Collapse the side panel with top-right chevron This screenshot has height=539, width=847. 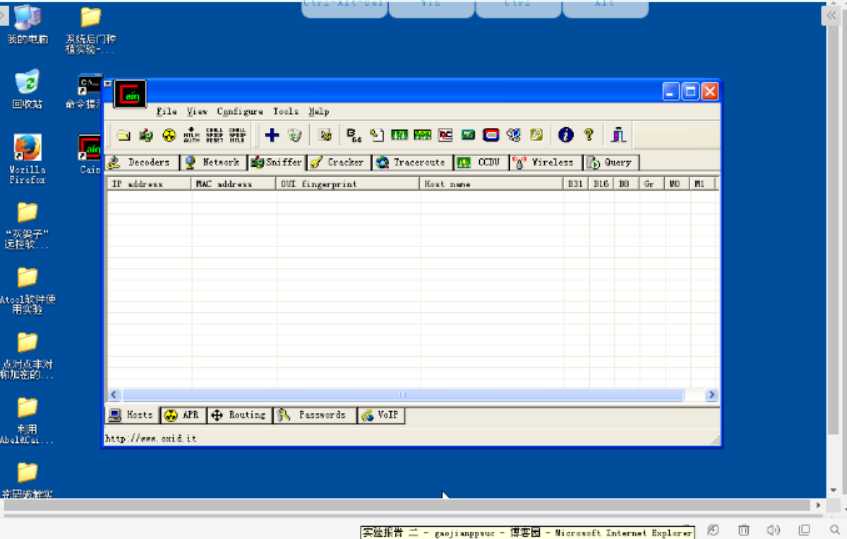831,16
